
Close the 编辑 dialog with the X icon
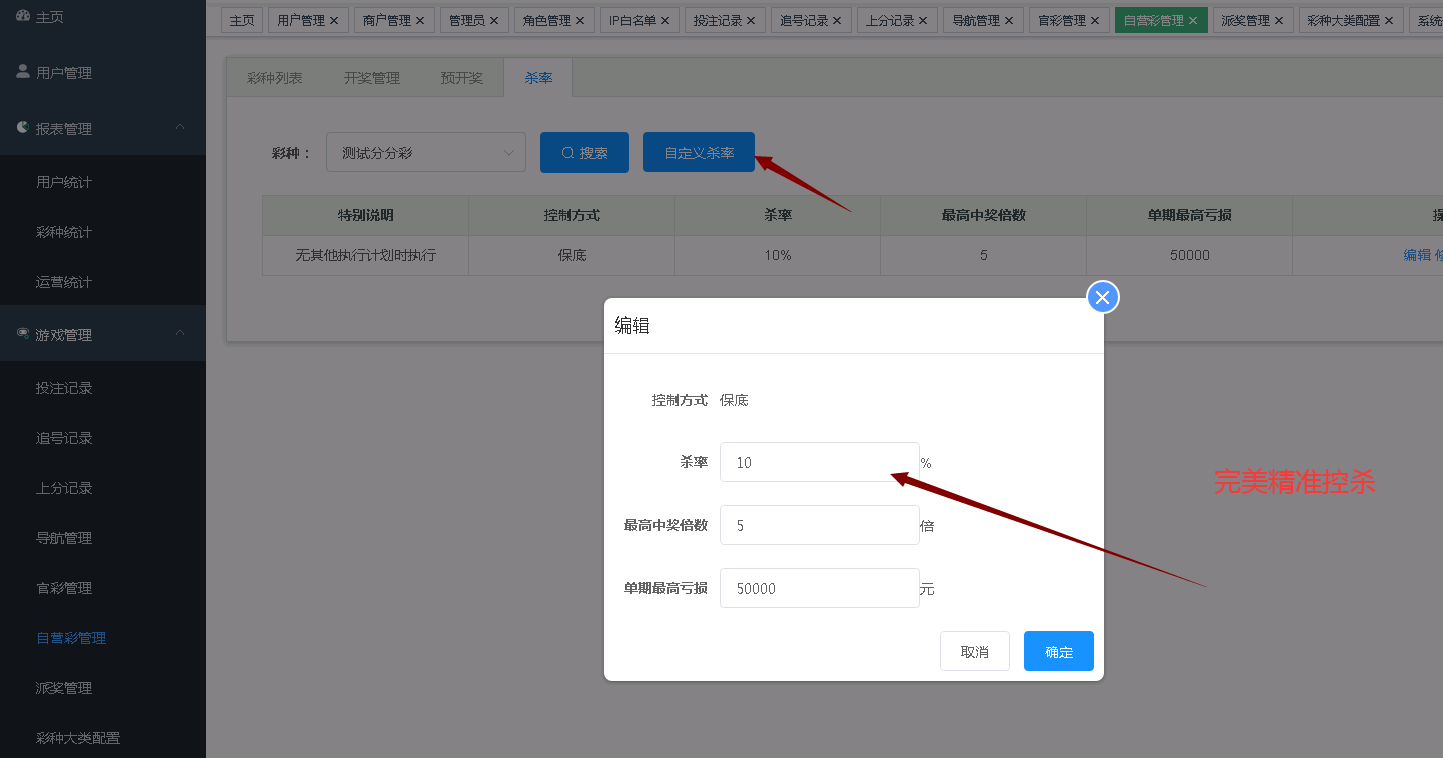(x=1102, y=297)
